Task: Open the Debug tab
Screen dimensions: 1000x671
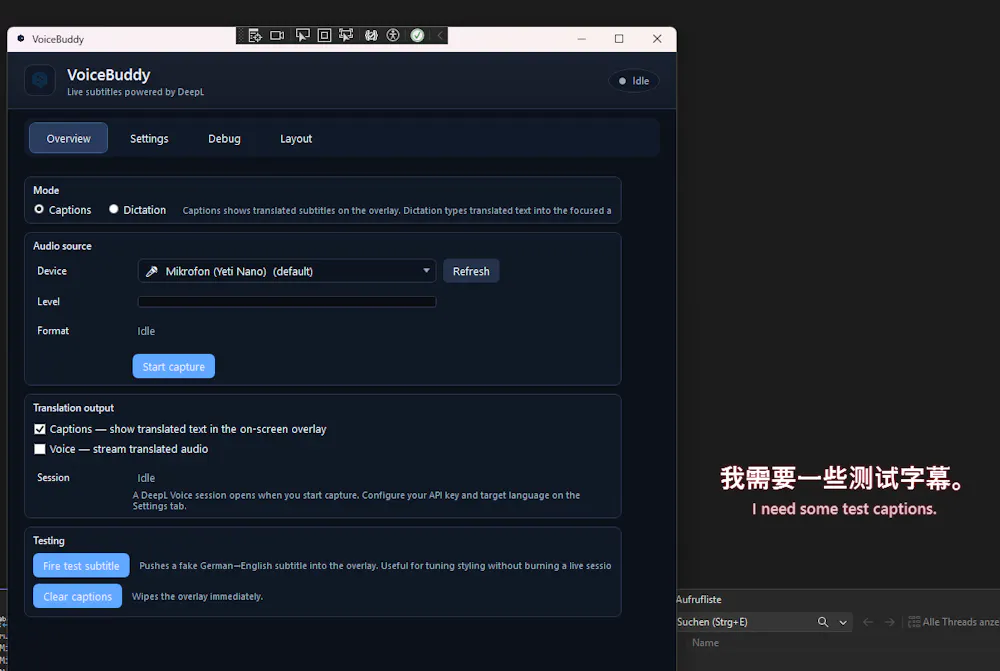Action: pos(224,138)
